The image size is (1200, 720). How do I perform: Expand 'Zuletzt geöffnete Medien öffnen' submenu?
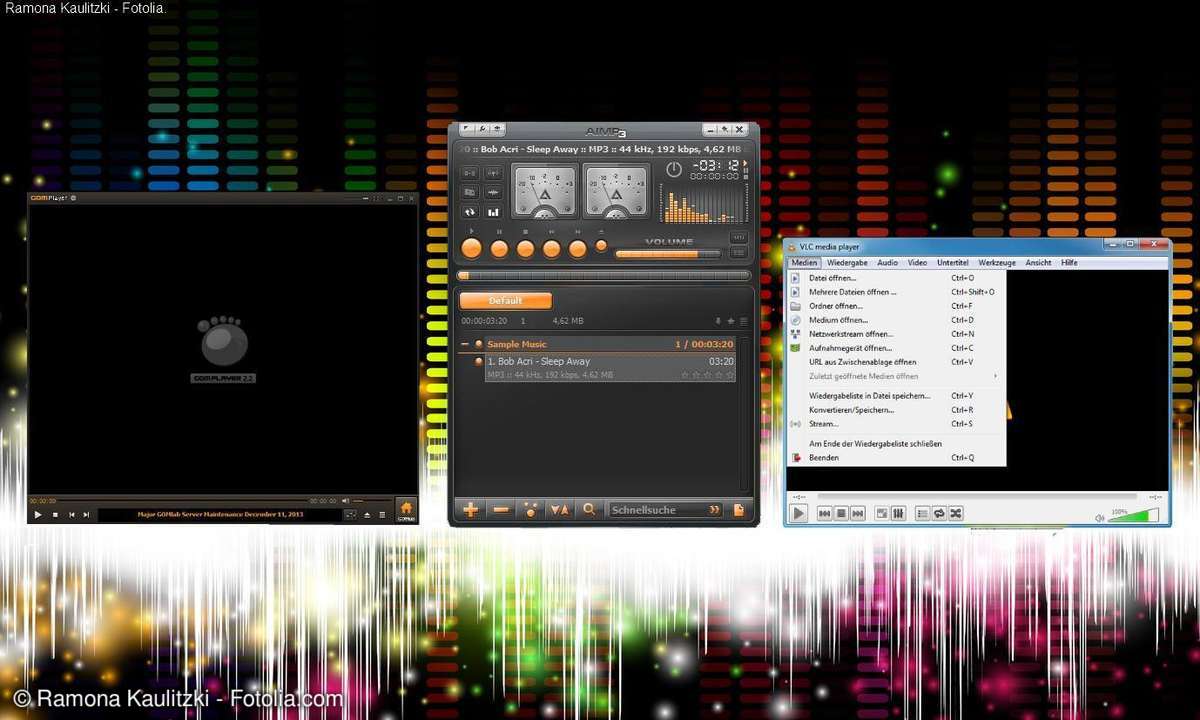pyautogui.click(x=896, y=376)
